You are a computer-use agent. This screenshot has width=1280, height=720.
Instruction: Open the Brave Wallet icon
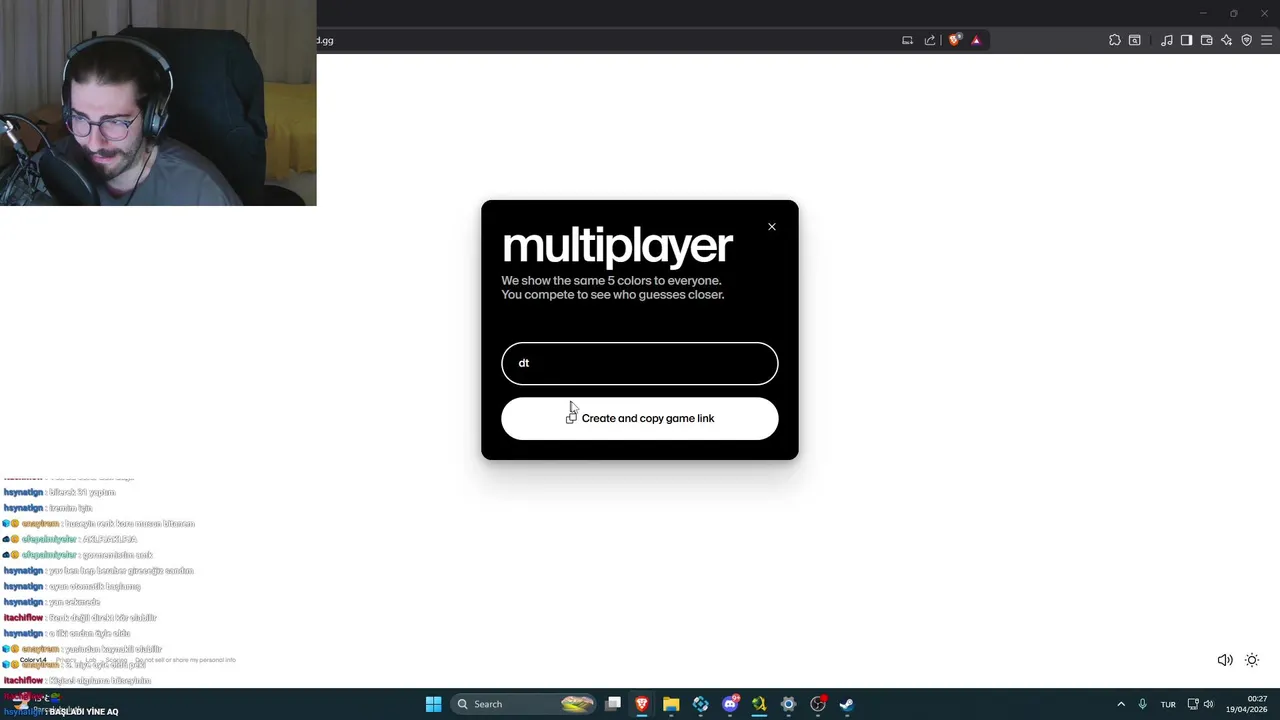click(x=1206, y=40)
